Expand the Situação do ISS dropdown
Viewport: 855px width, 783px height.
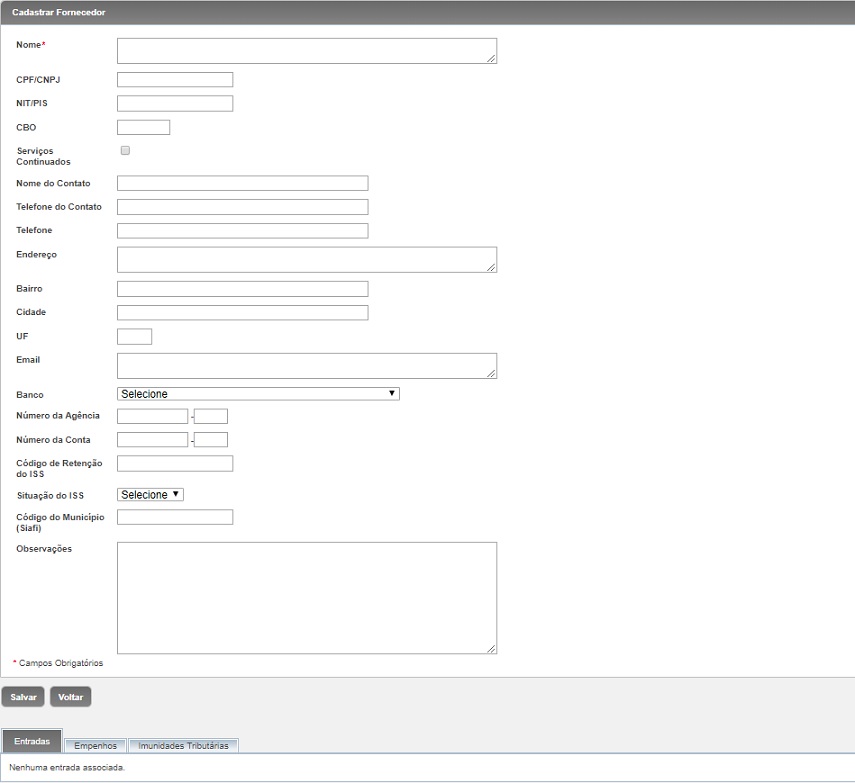[150, 494]
